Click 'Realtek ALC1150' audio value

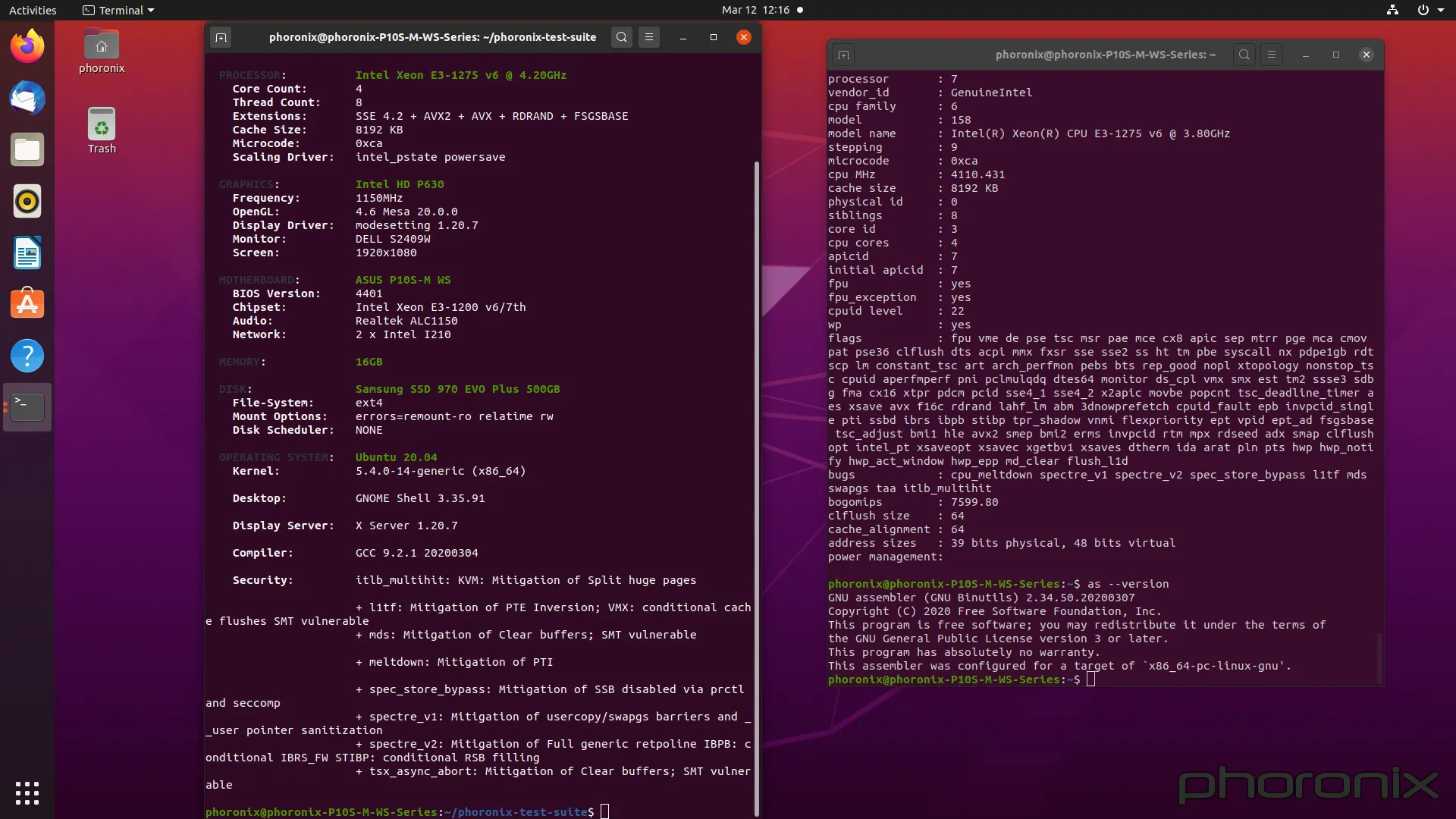pos(406,321)
